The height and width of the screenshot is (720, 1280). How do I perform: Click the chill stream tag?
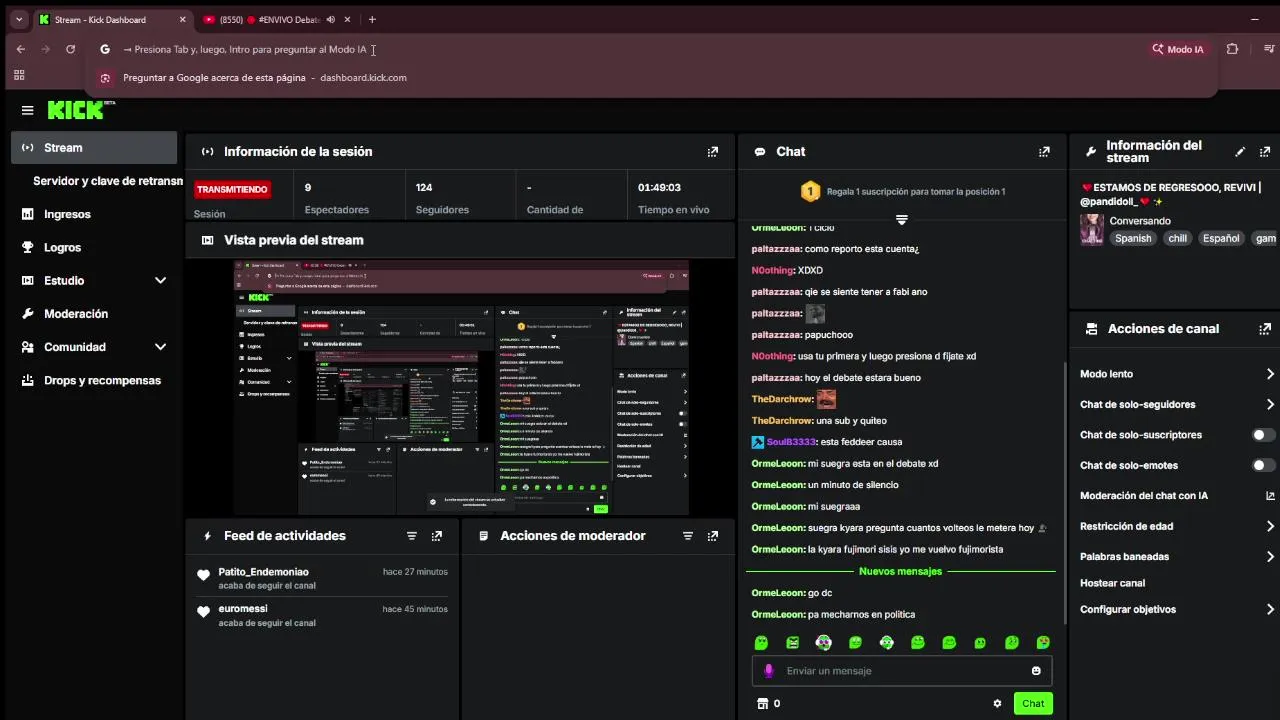coord(1177,239)
